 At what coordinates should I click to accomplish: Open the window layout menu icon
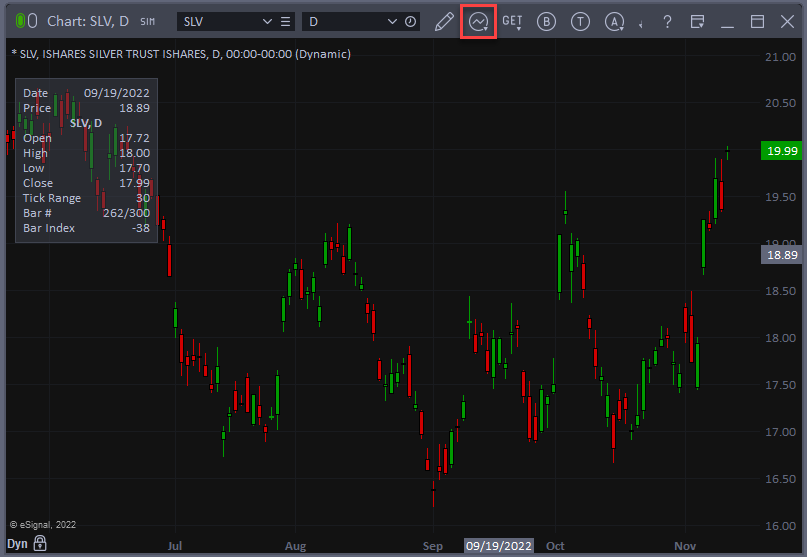697,22
